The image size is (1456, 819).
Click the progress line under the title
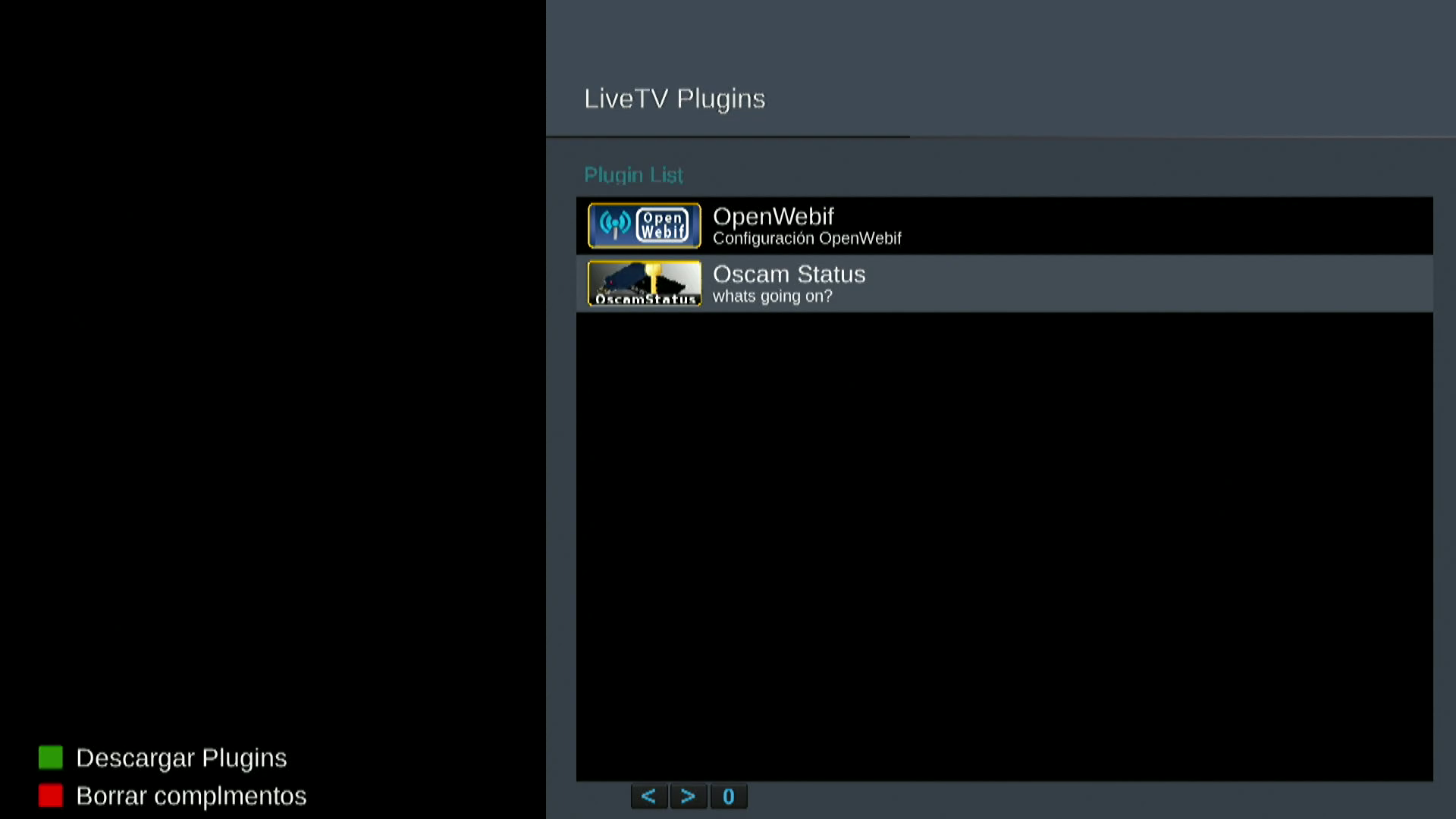tap(728, 137)
